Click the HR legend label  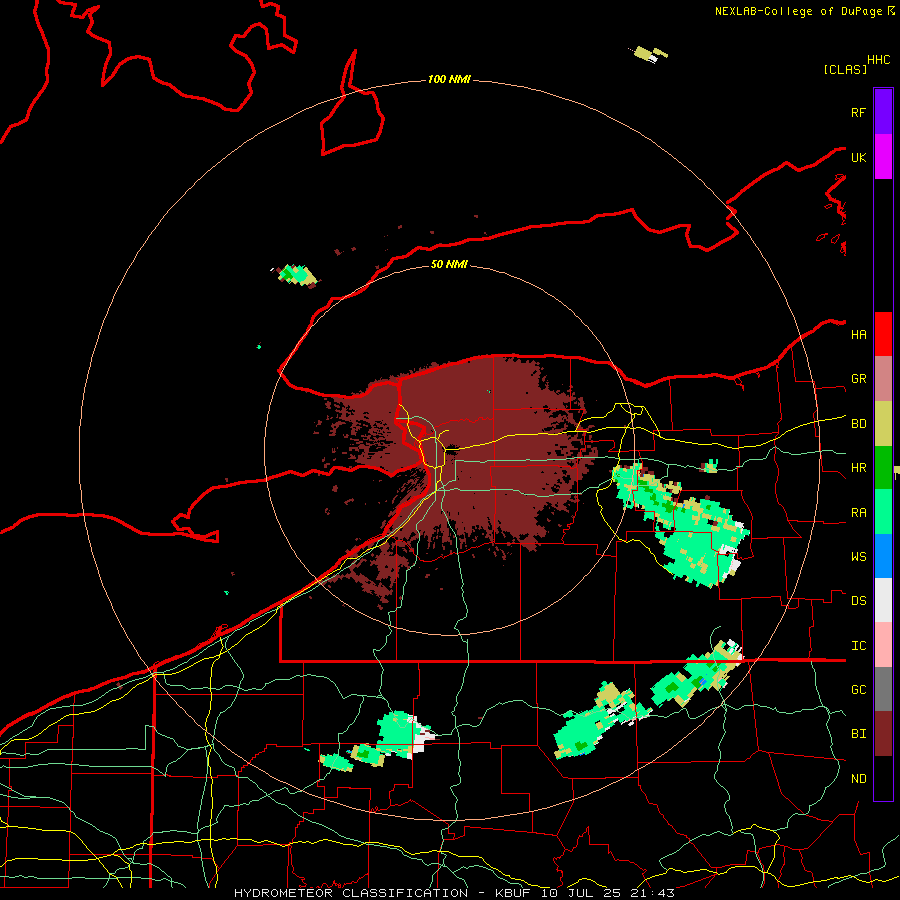858,468
